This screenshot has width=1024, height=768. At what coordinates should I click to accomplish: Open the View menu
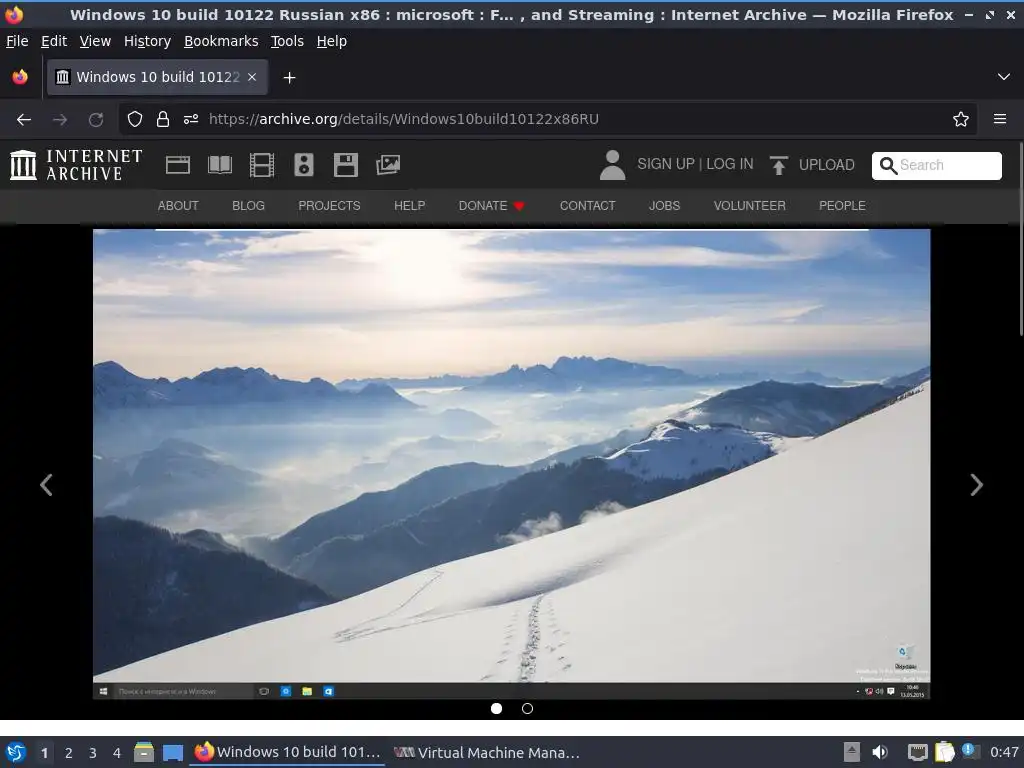click(95, 41)
